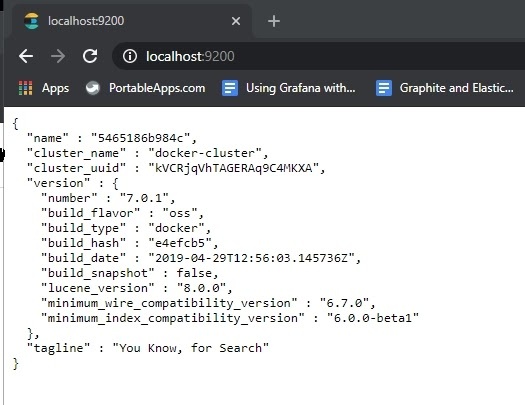Click the browser back arrow
Image resolution: width=525 pixels, height=405 pixels.
click(26, 56)
